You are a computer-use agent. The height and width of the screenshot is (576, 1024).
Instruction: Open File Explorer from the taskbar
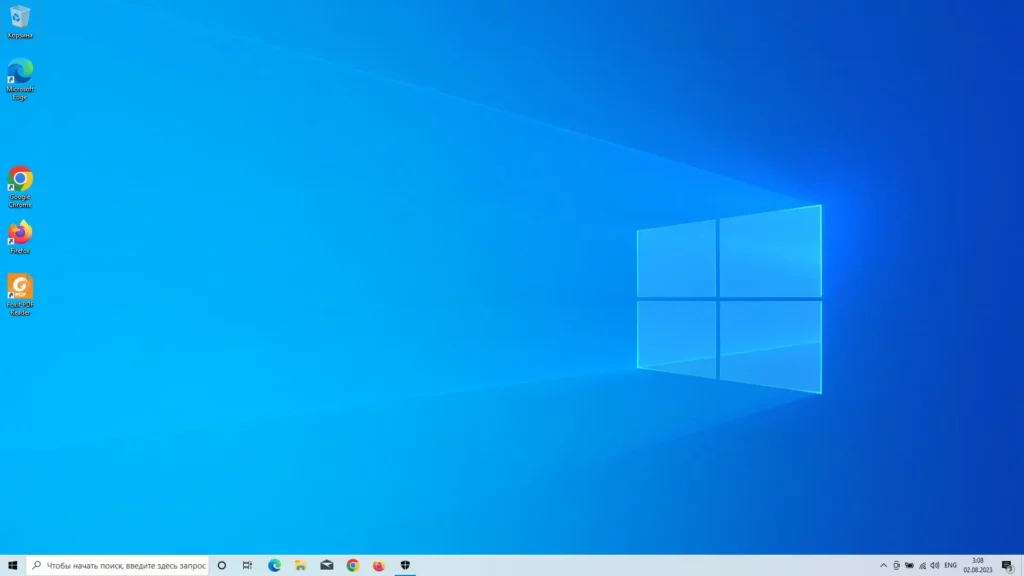point(301,565)
